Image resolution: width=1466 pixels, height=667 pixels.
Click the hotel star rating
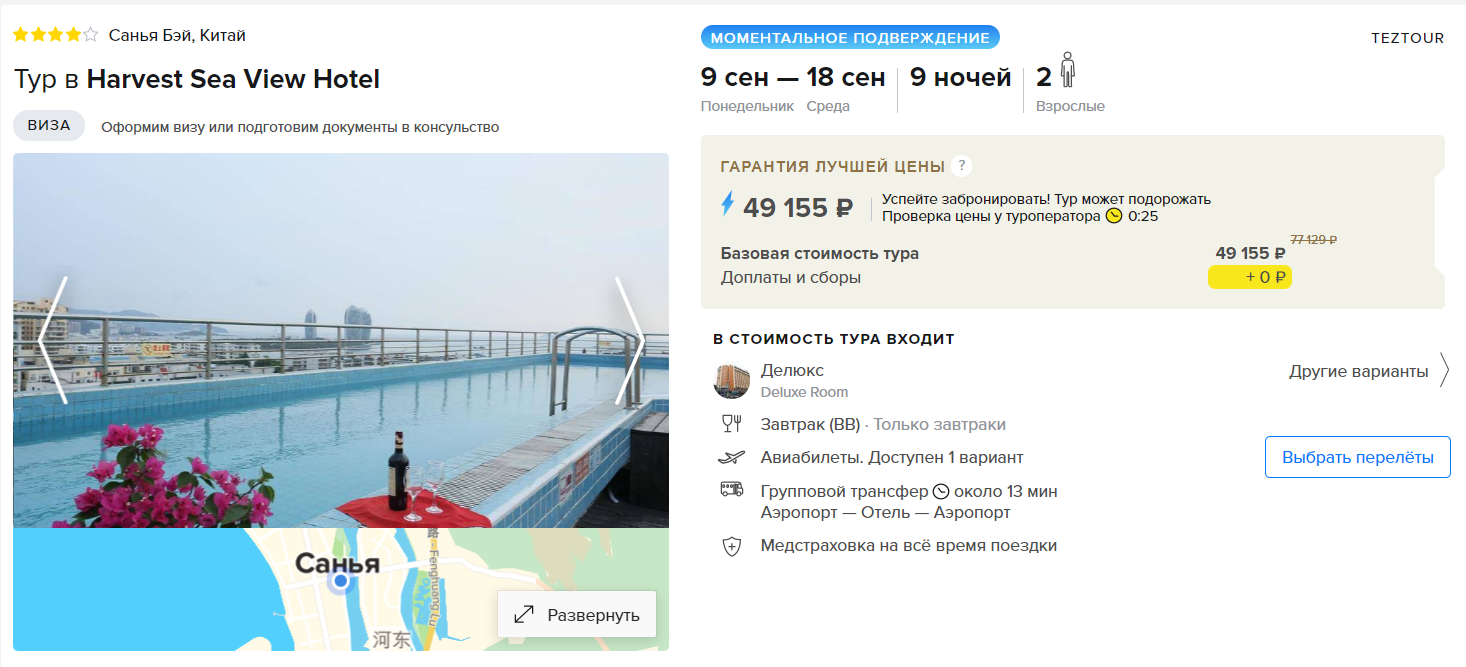point(55,35)
